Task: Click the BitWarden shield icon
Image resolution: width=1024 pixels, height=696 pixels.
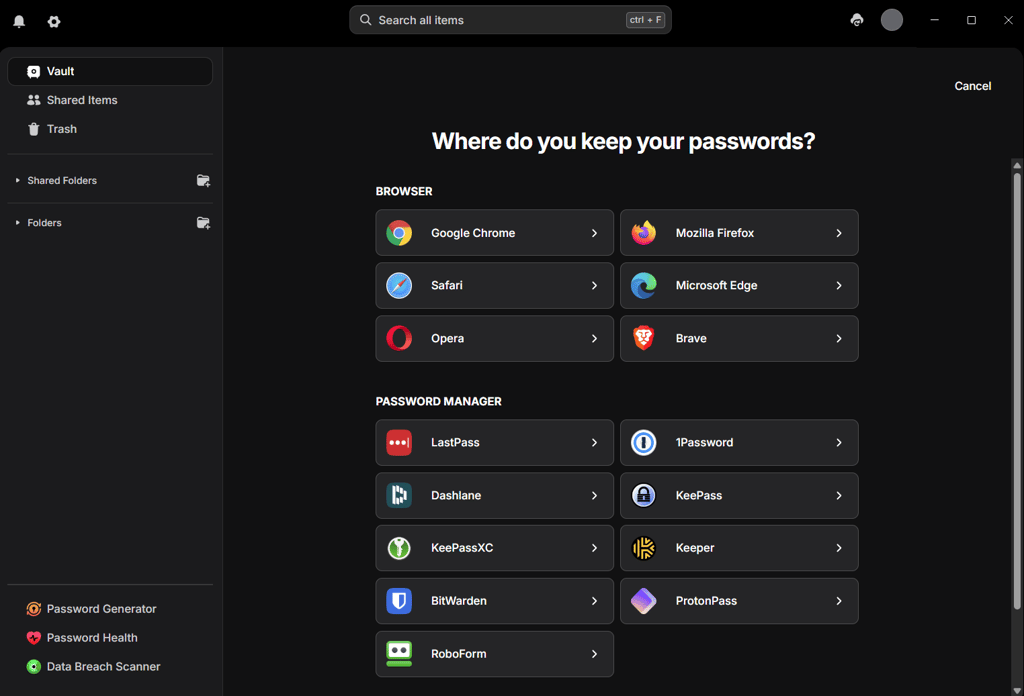Action: tap(399, 601)
